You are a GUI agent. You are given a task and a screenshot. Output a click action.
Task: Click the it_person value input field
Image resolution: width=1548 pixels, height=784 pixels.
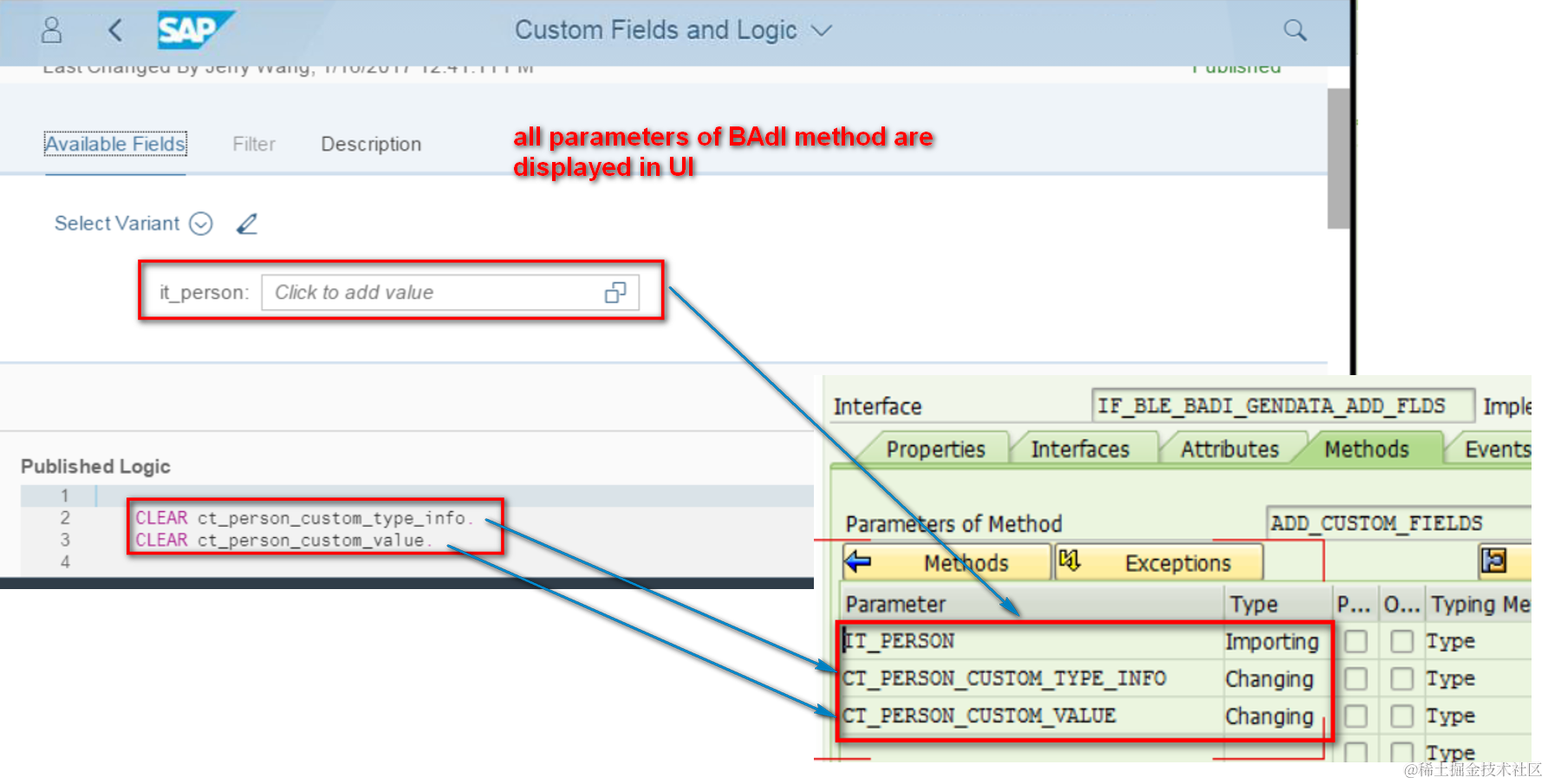click(x=450, y=293)
